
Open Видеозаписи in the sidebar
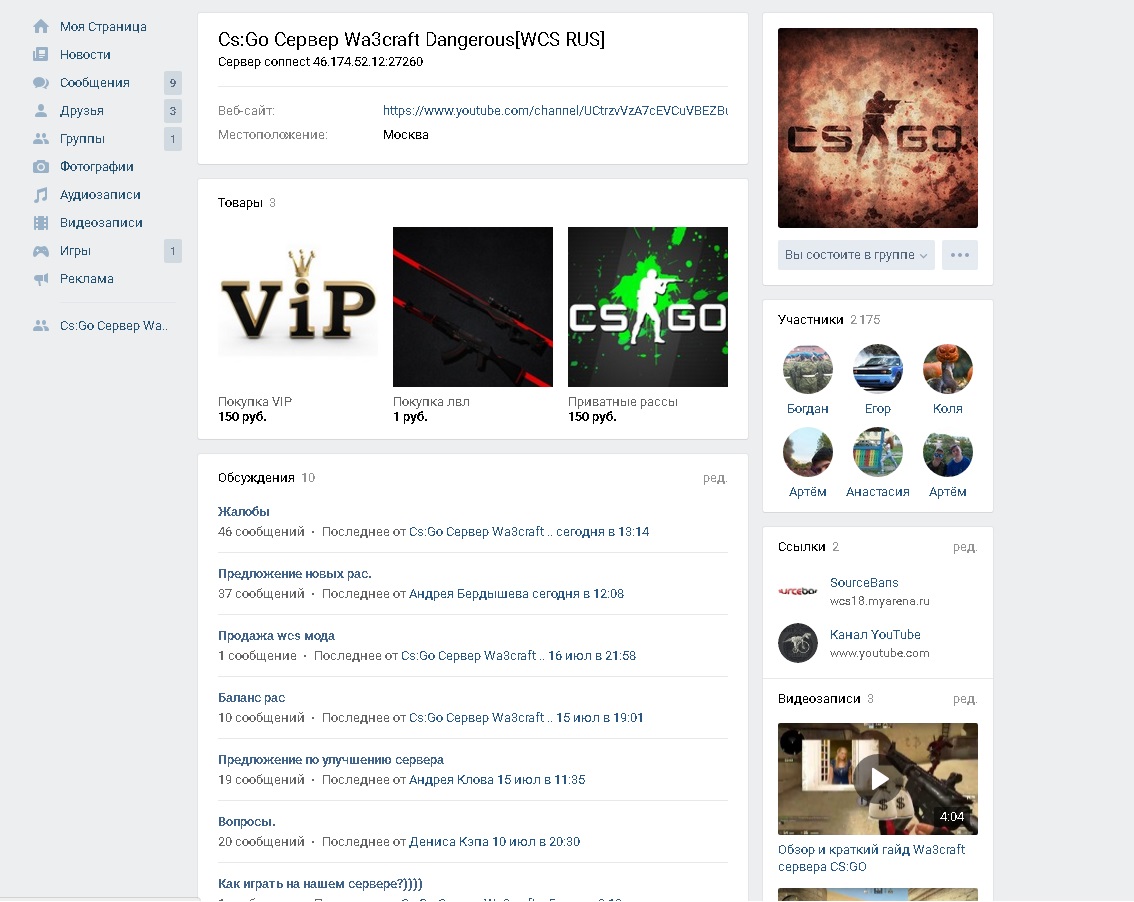[x=101, y=223]
